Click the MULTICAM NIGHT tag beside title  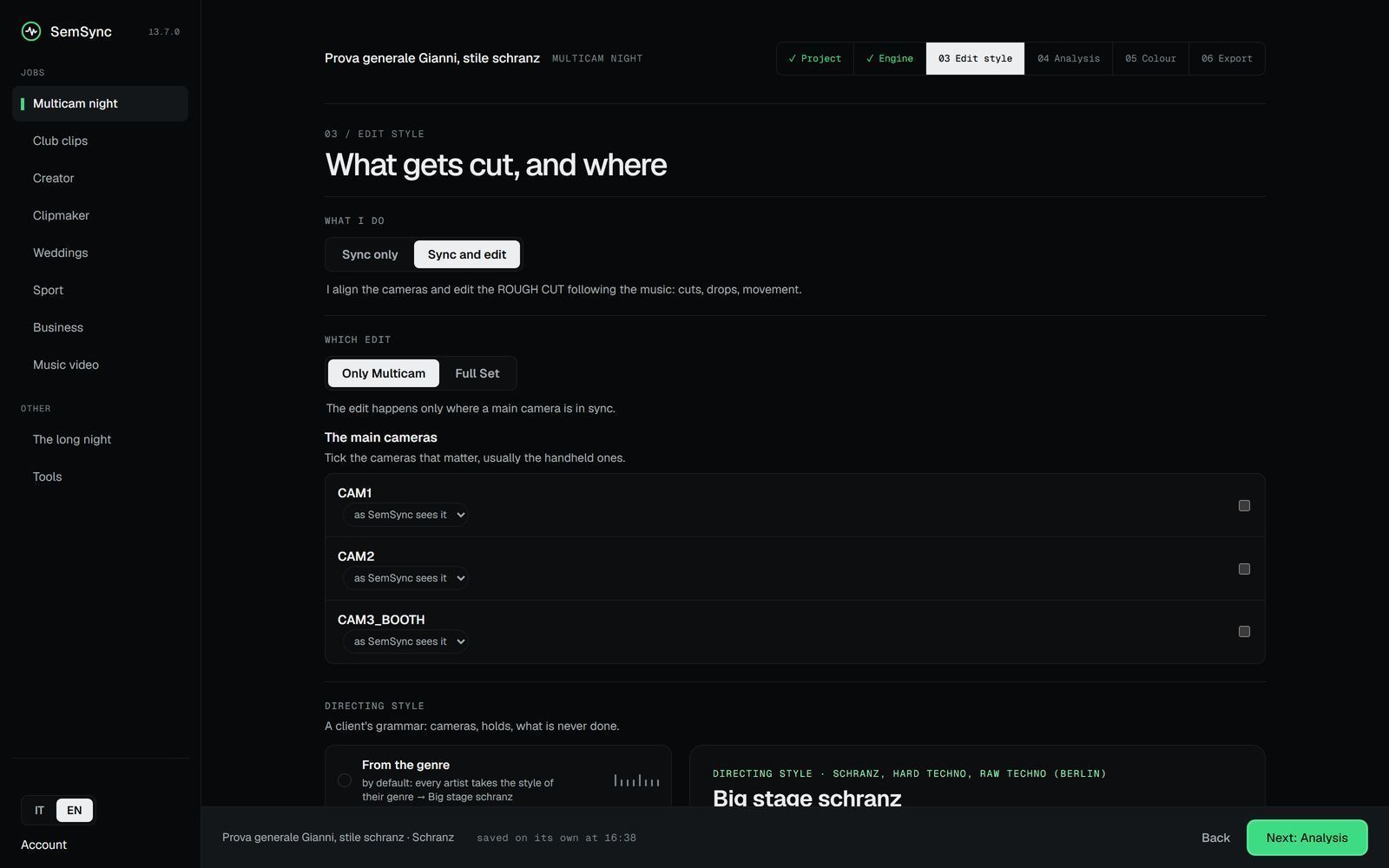[x=597, y=58]
